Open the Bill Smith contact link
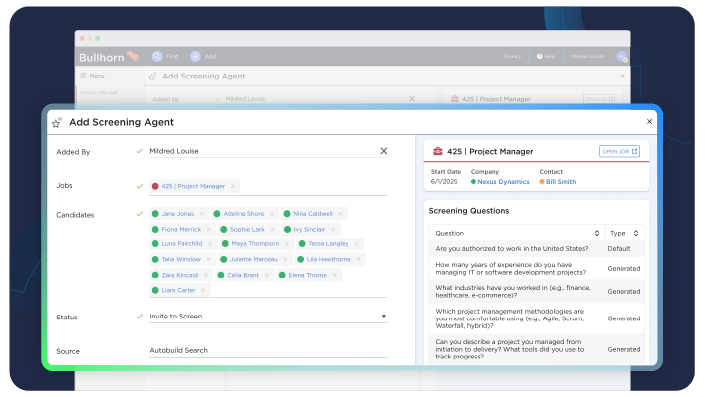This screenshot has height=397, width=705. coord(561,182)
